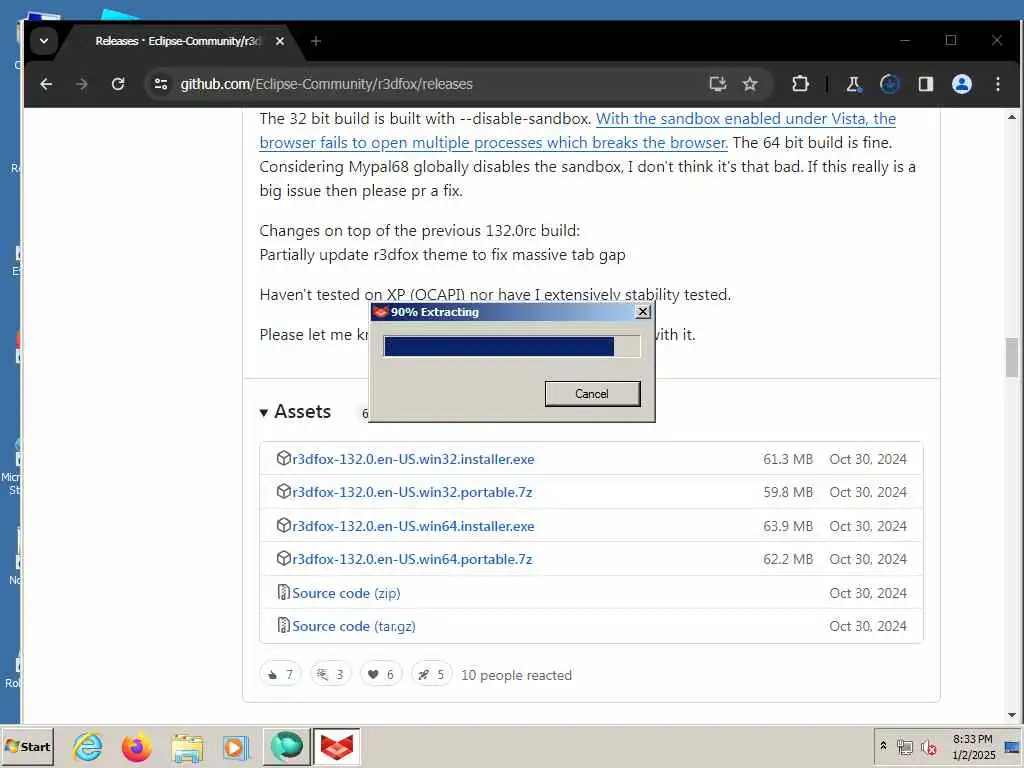Reload the GitHub releases page
This screenshot has width=1024, height=768.
click(118, 84)
